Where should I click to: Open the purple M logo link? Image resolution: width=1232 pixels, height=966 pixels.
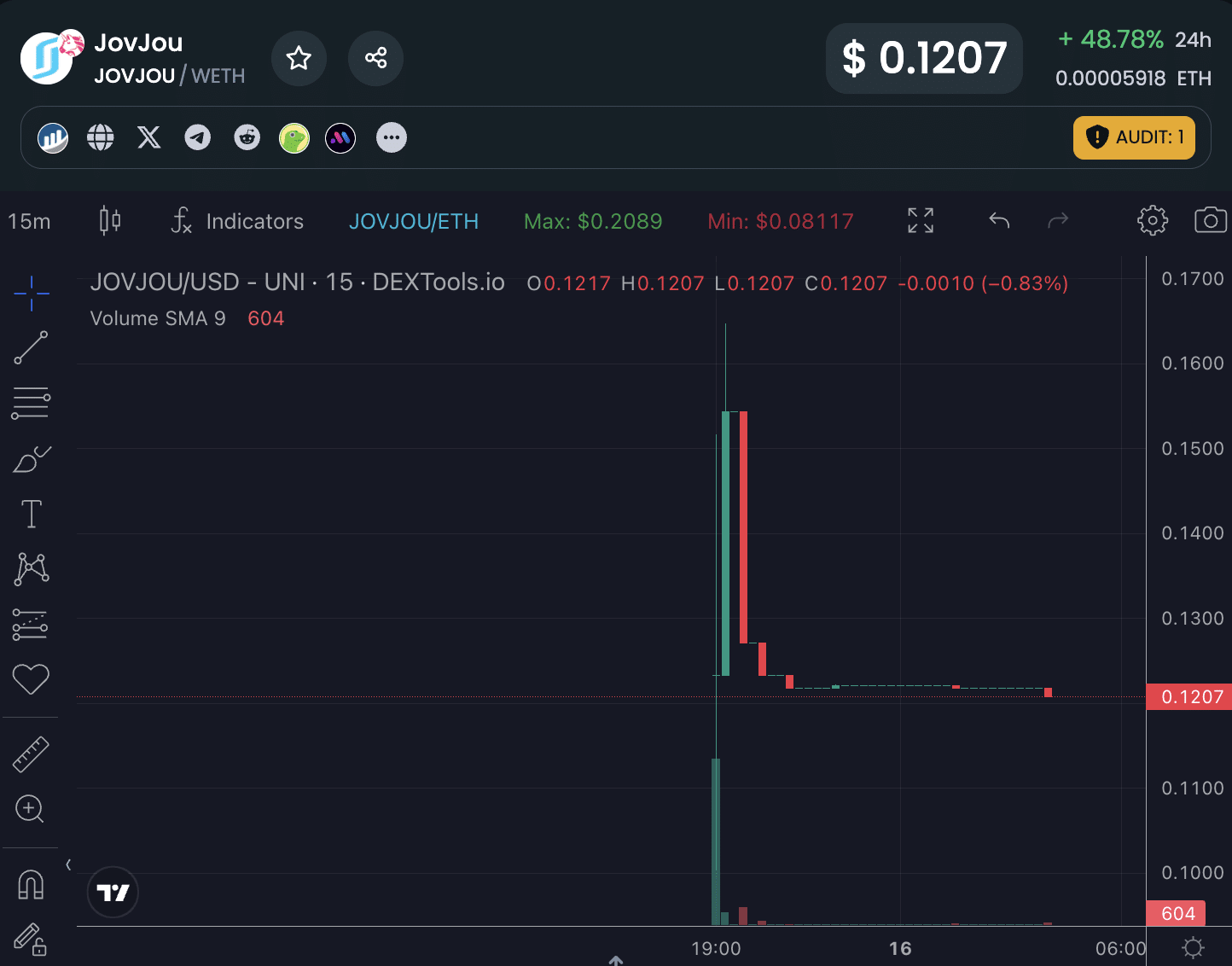pos(340,137)
